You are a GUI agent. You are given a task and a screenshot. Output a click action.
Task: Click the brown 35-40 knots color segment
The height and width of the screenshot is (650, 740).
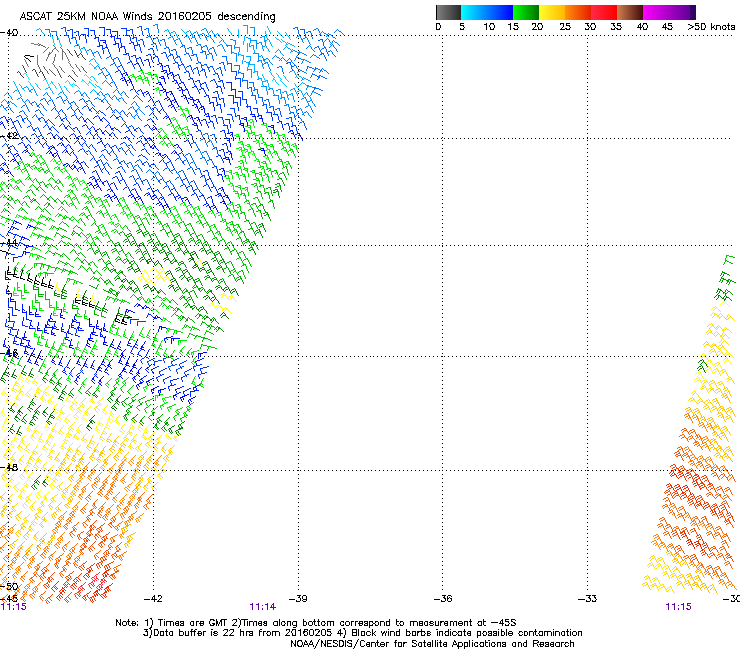[x=630, y=12]
